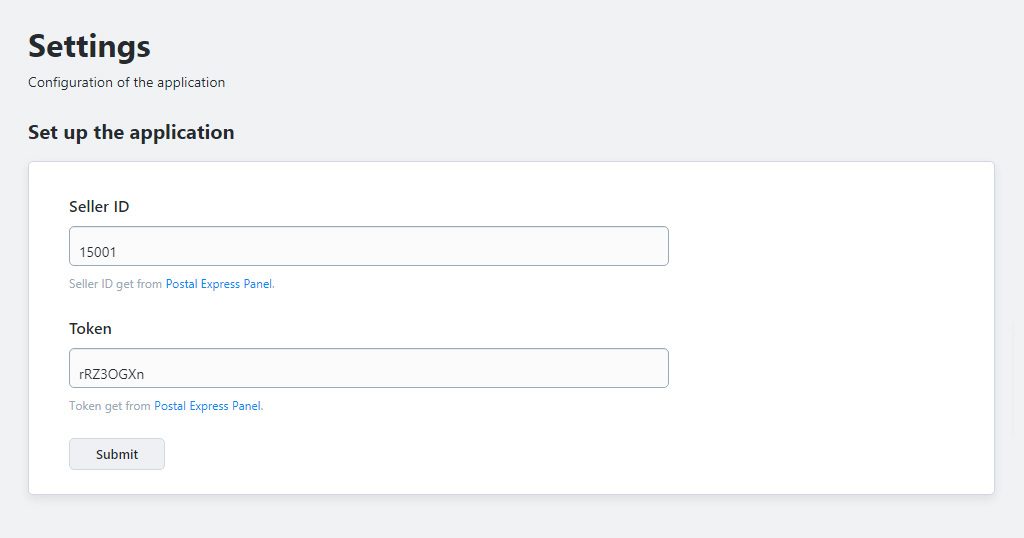Click empty white area of the settings card
Screen dimensions: 1024x538
point(829,326)
